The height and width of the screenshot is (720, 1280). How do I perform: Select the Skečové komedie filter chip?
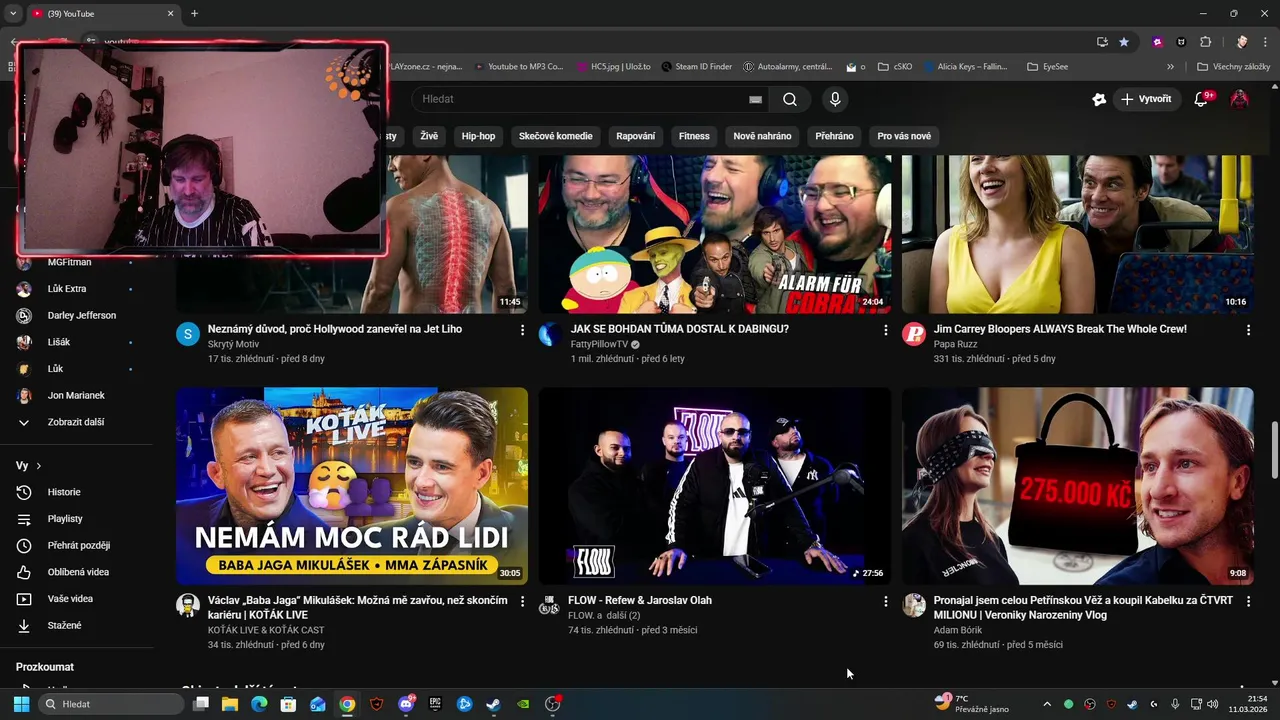pos(555,136)
